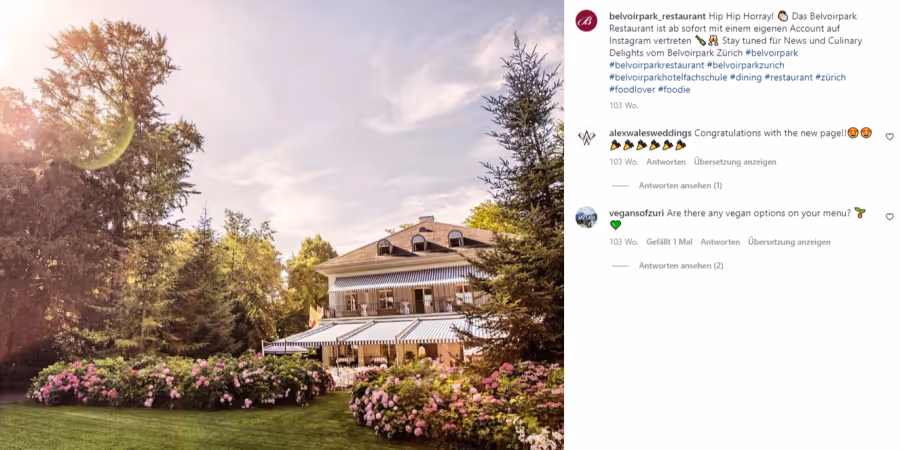Screen dimensions: 900x450
Task: Click the Belvoirpark villa post photo
Action: 281,225
